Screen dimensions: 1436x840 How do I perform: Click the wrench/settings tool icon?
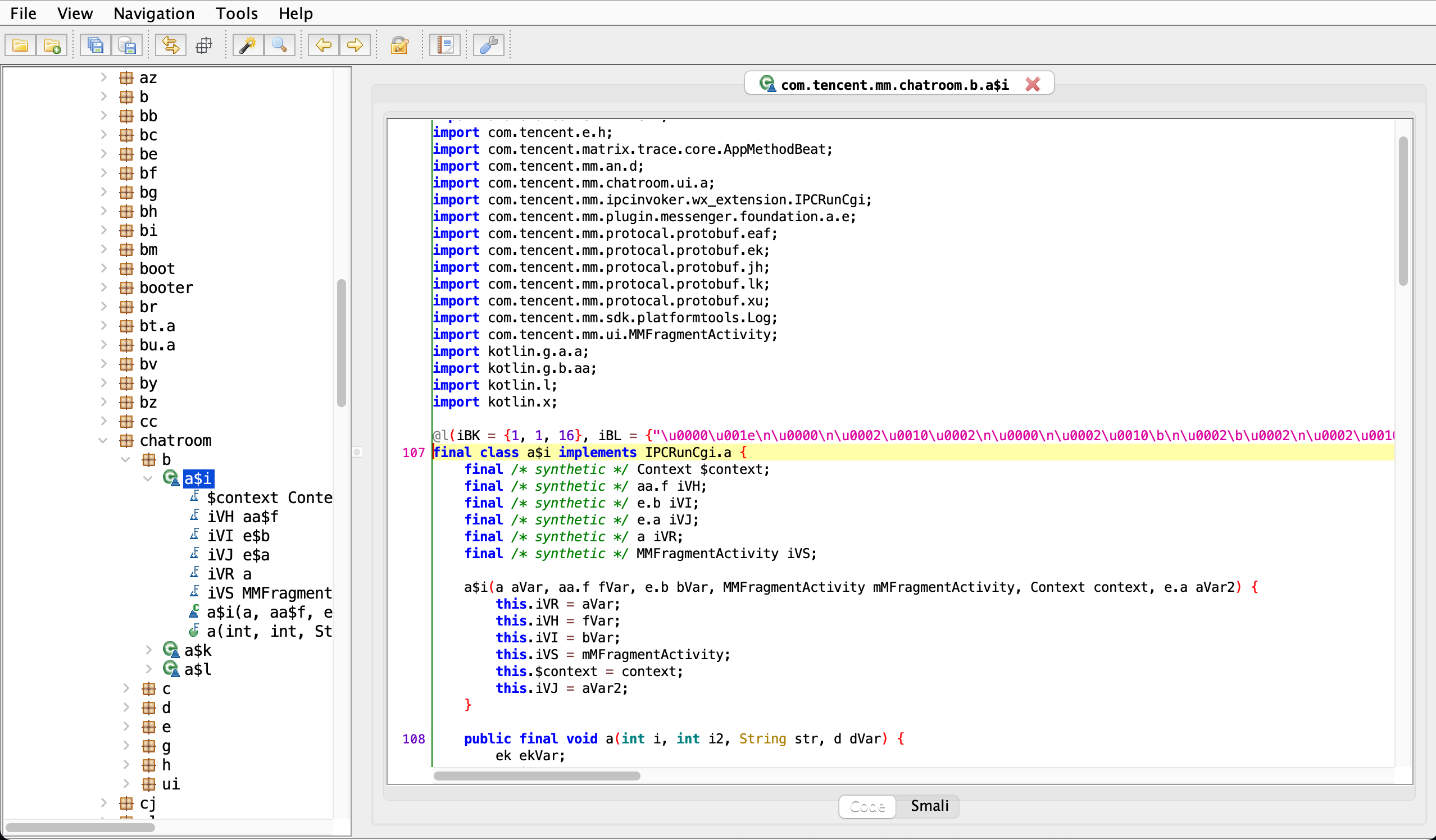point(489,45)
